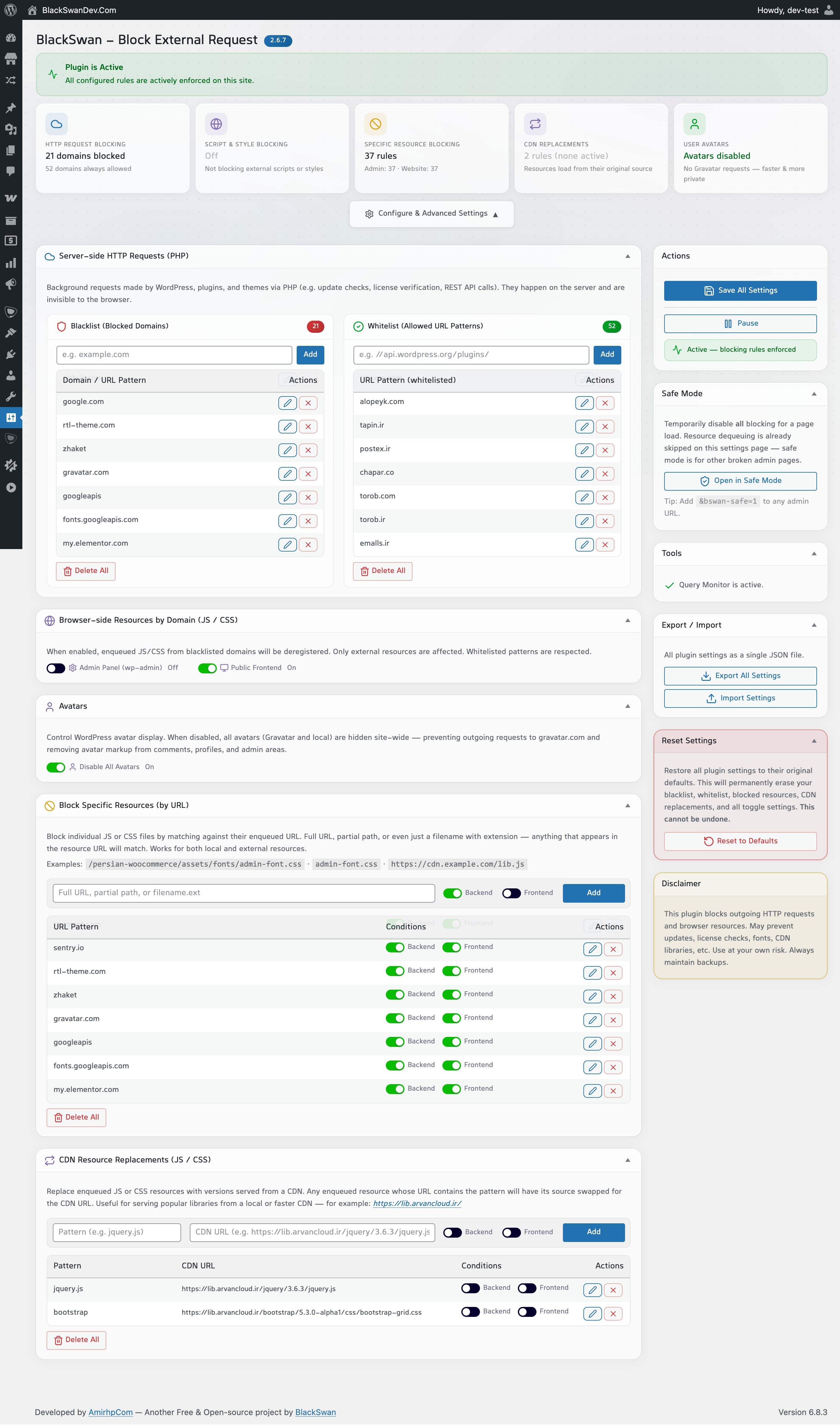The width and height of the screenshot is (840, 1425).
Task: Select the megaphone marketing icon in the sidebar
Action: [x=11, y=284]
